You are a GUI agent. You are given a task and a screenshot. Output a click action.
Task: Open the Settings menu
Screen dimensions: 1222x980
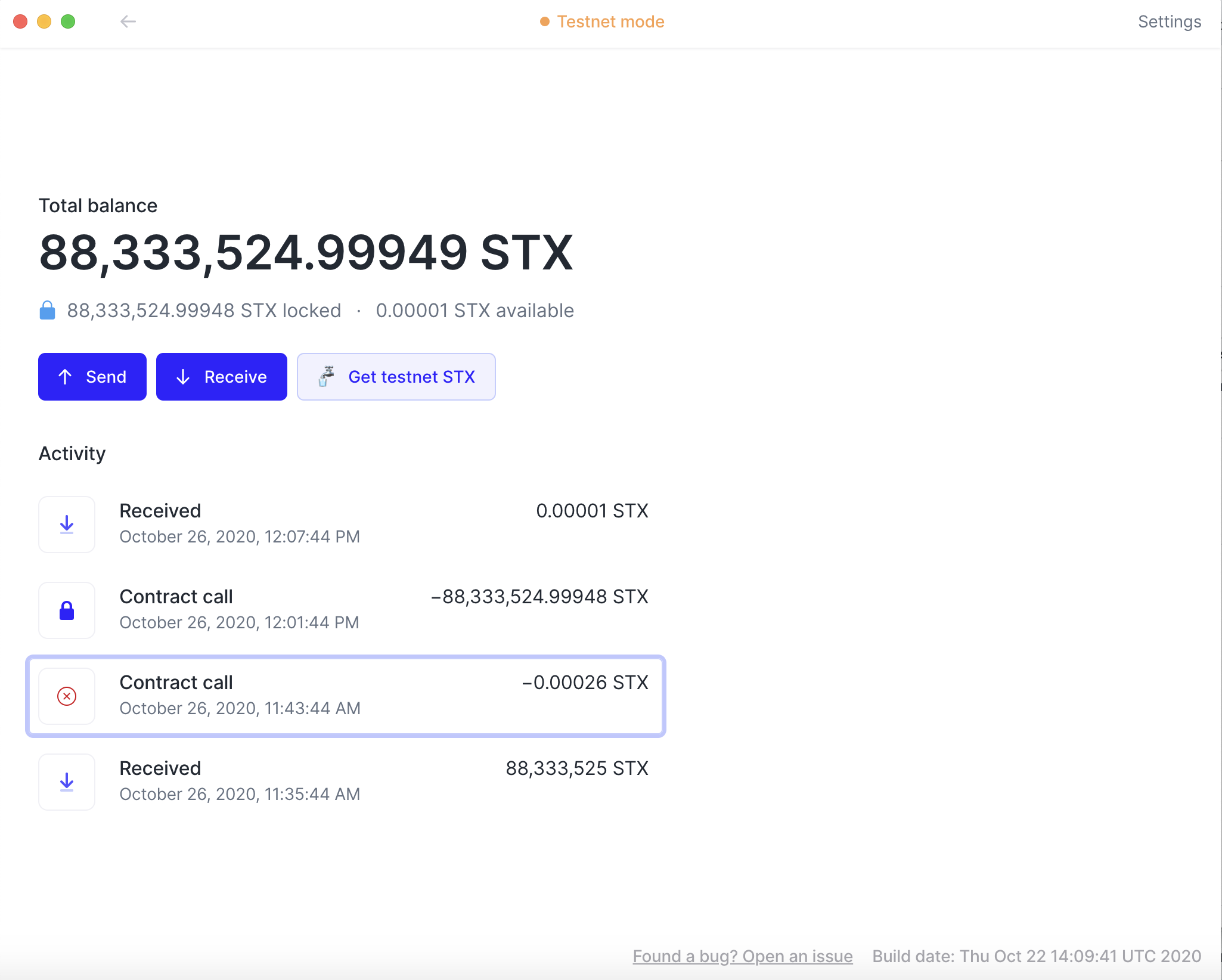tap(1168, 21)
